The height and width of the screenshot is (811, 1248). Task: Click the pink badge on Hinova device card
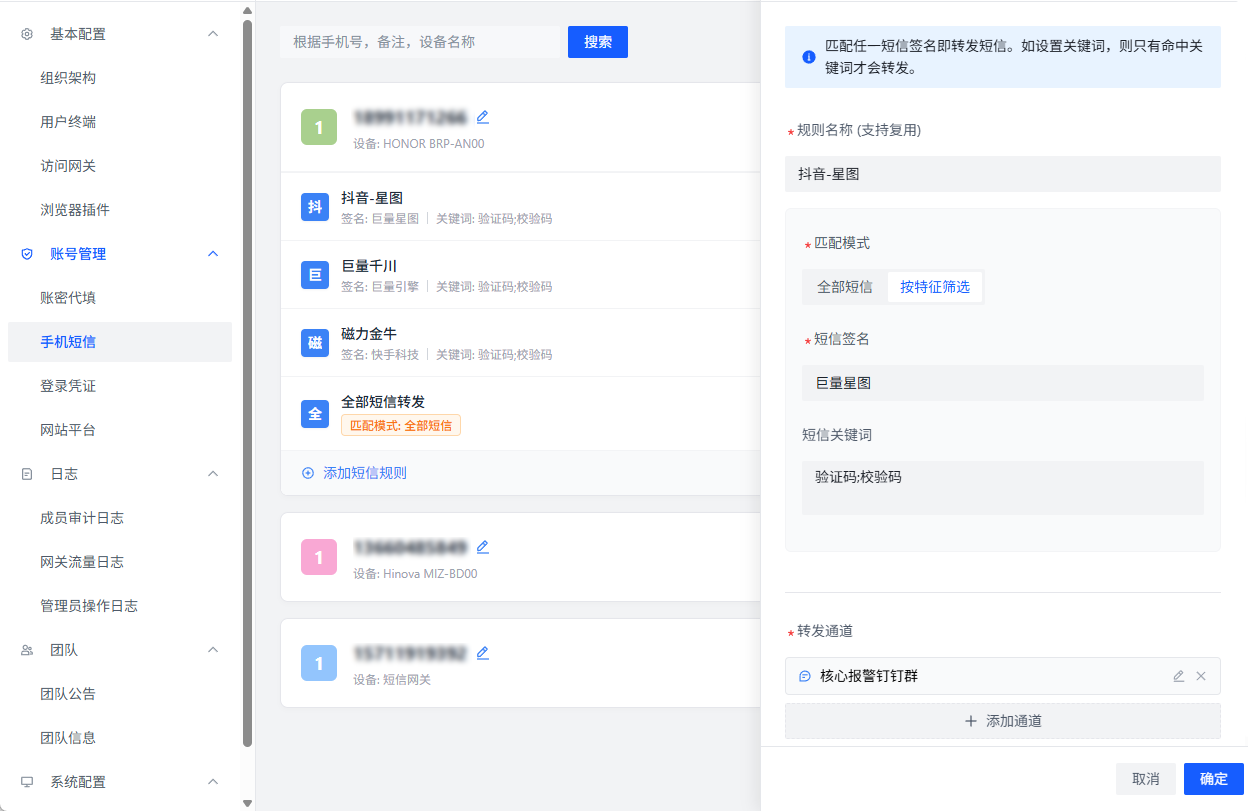(319, 557)
